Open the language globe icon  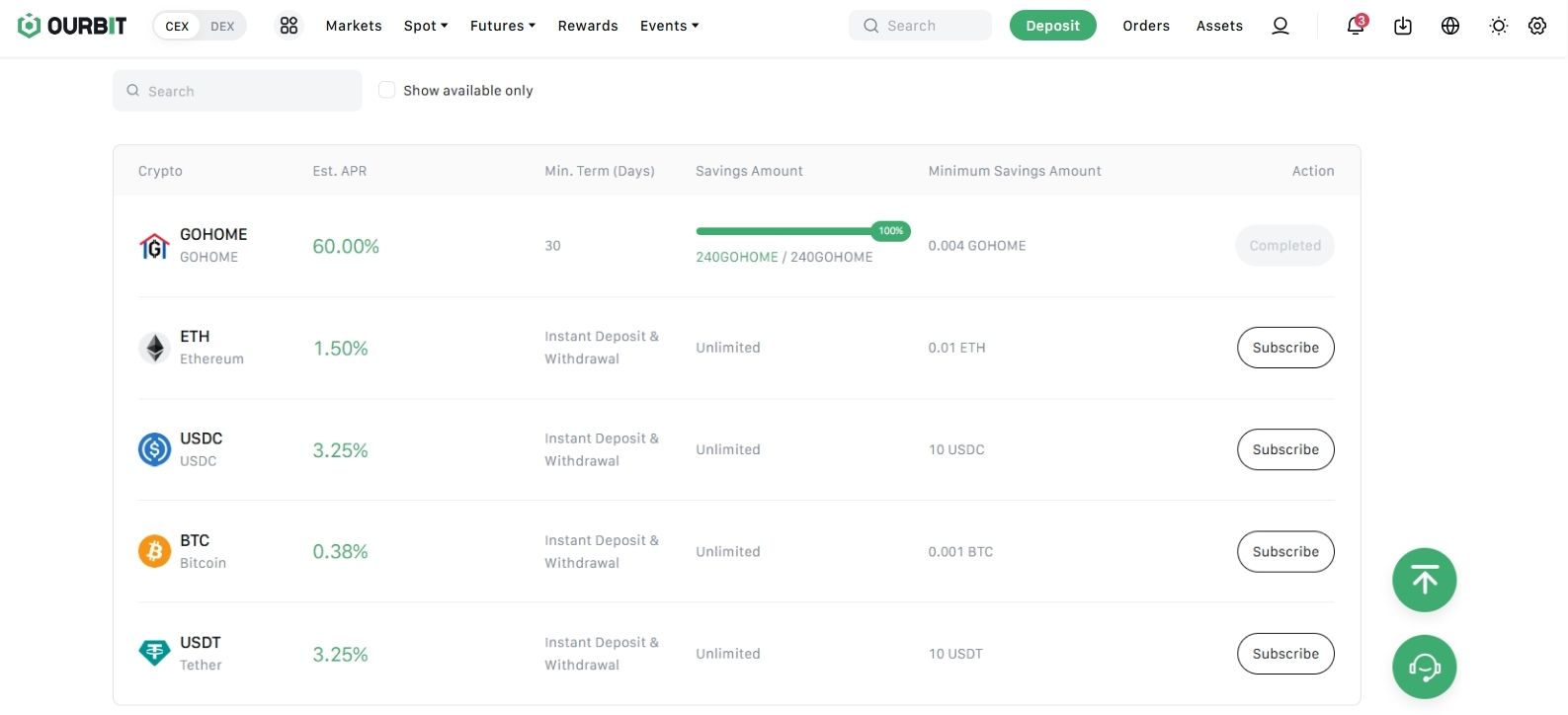(x=1450, y=26)
